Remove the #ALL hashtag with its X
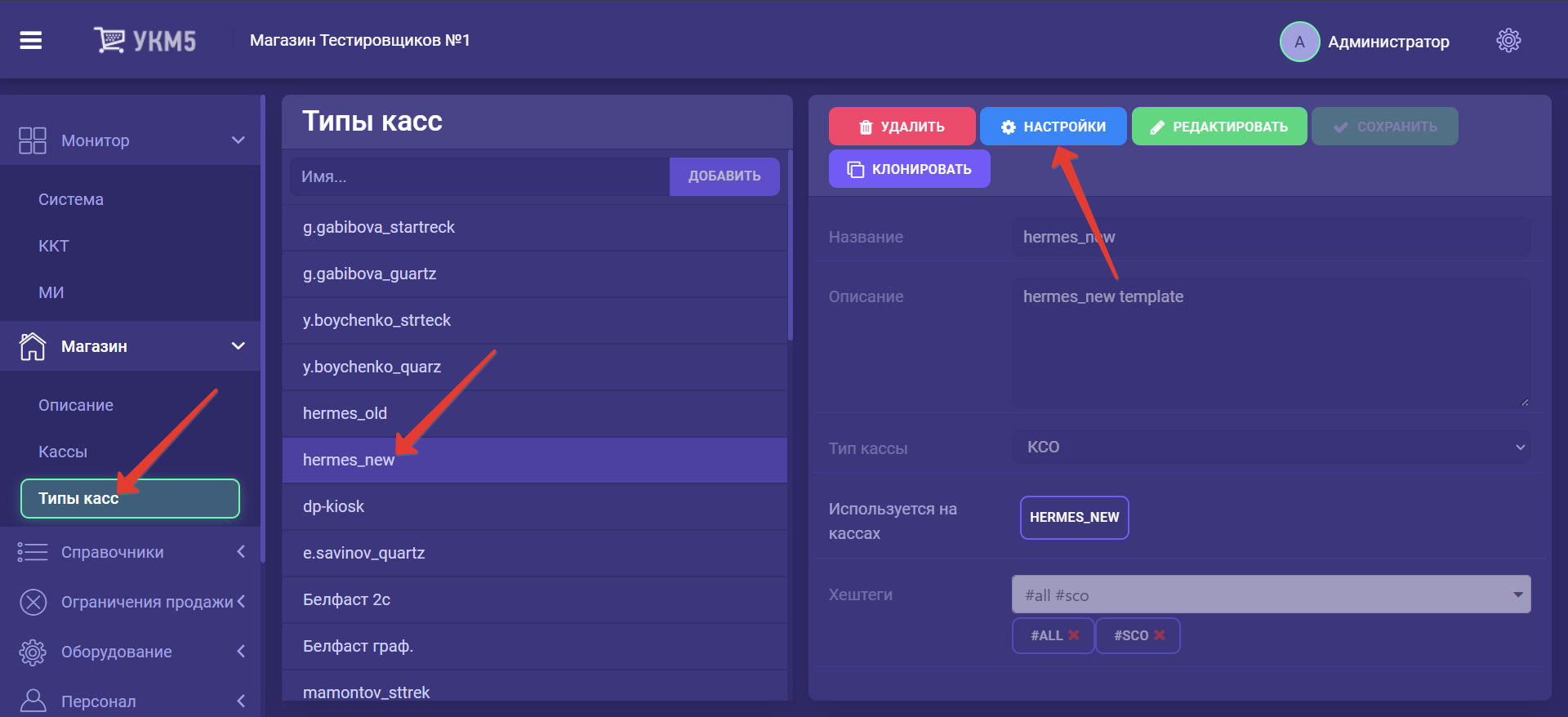This screenshot has width=1568, height=717. point(1074,635)
